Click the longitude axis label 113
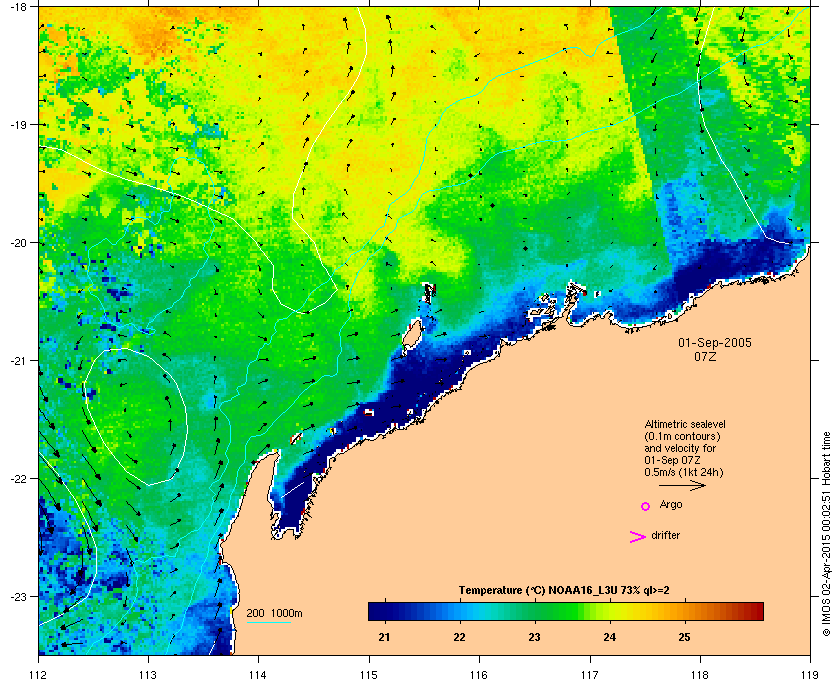The width and height of the screenshot is (840, 680). click(x=148, y=674)
